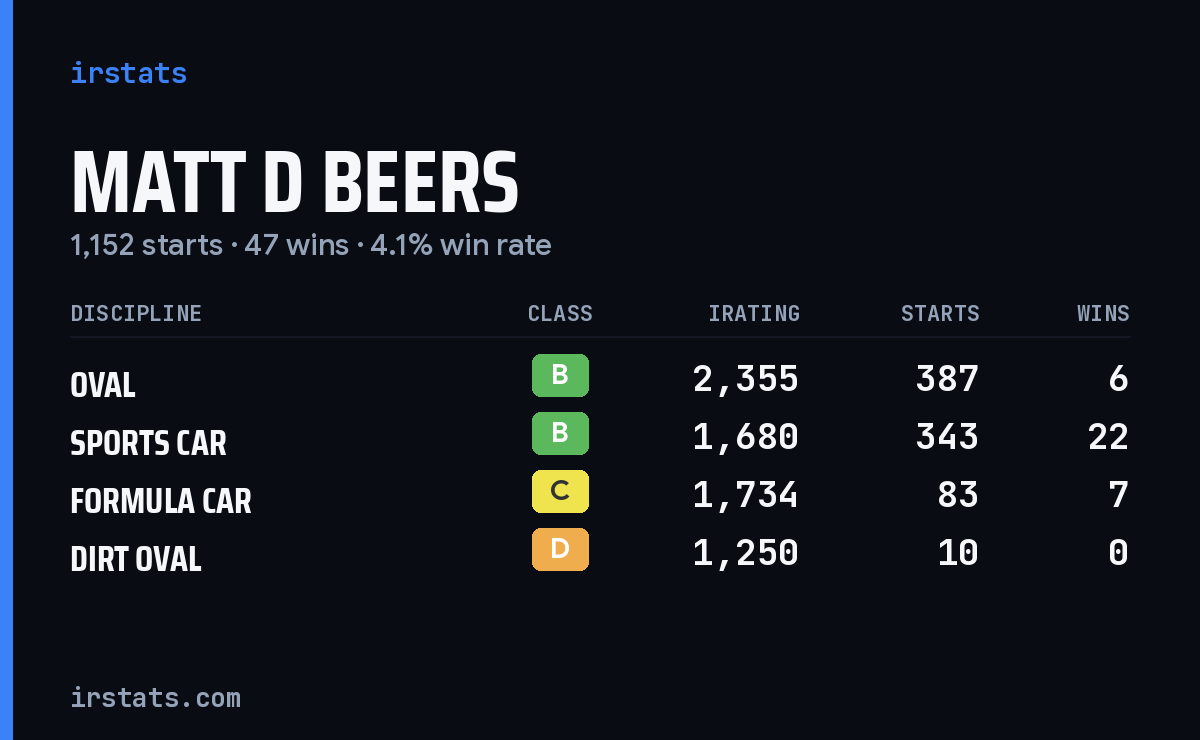The height and width of the screenshot is (740, 1200).
Task: Click the Formula Car starts value 83
Action: (x=958, y=495)
